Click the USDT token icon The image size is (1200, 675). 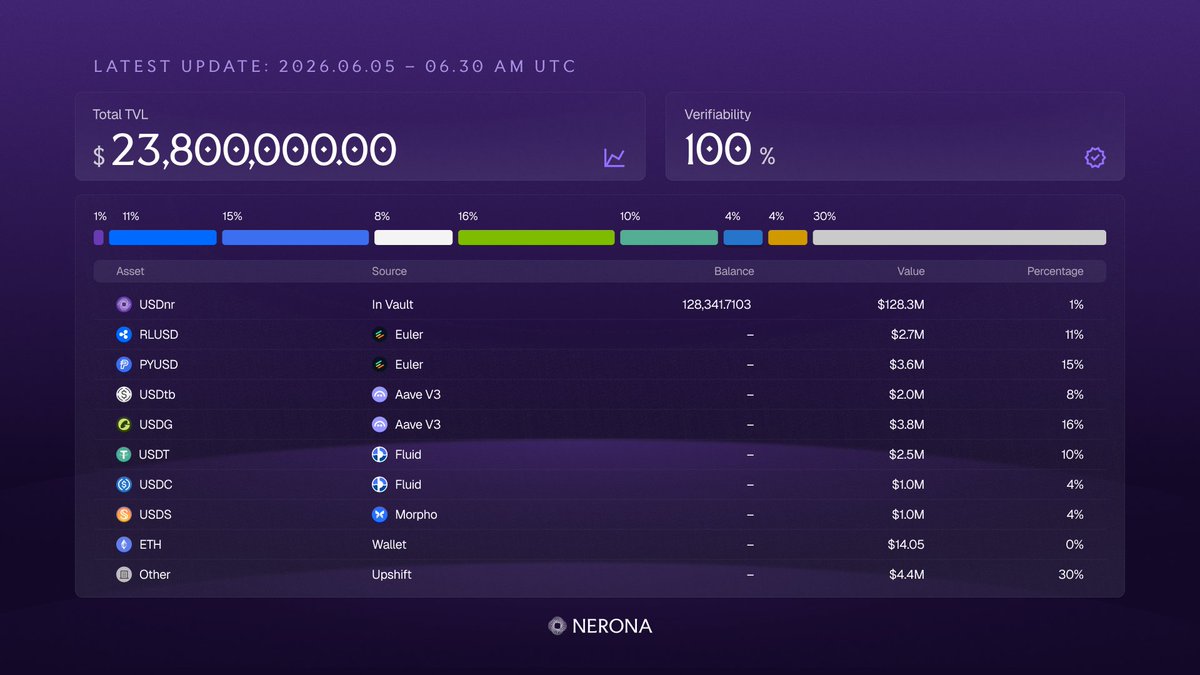pyautogui.click(x=124, y=454)
